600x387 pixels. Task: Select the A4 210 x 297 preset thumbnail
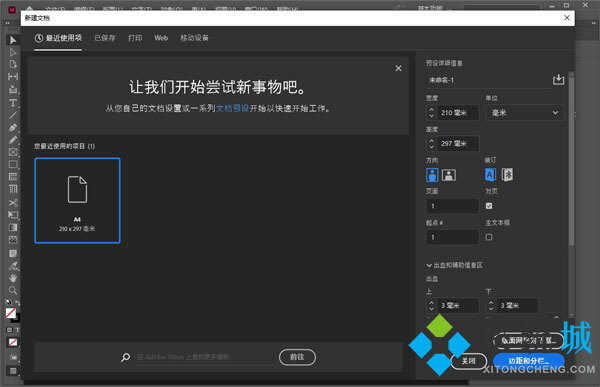(77, 201)
